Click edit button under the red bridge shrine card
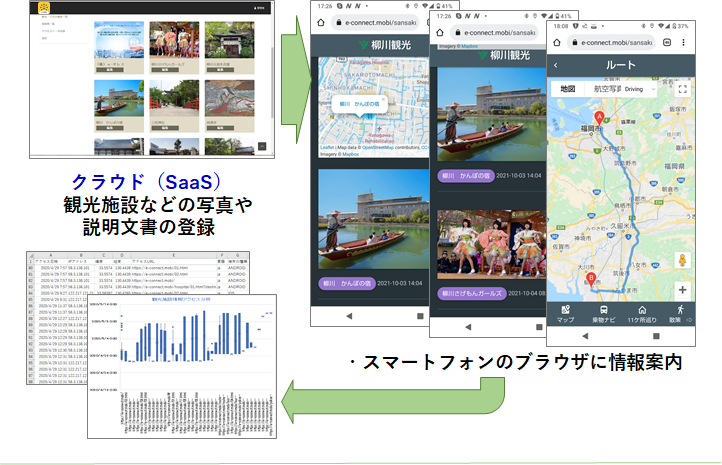This screenshot has height=465, width=722. coord(165,128)
